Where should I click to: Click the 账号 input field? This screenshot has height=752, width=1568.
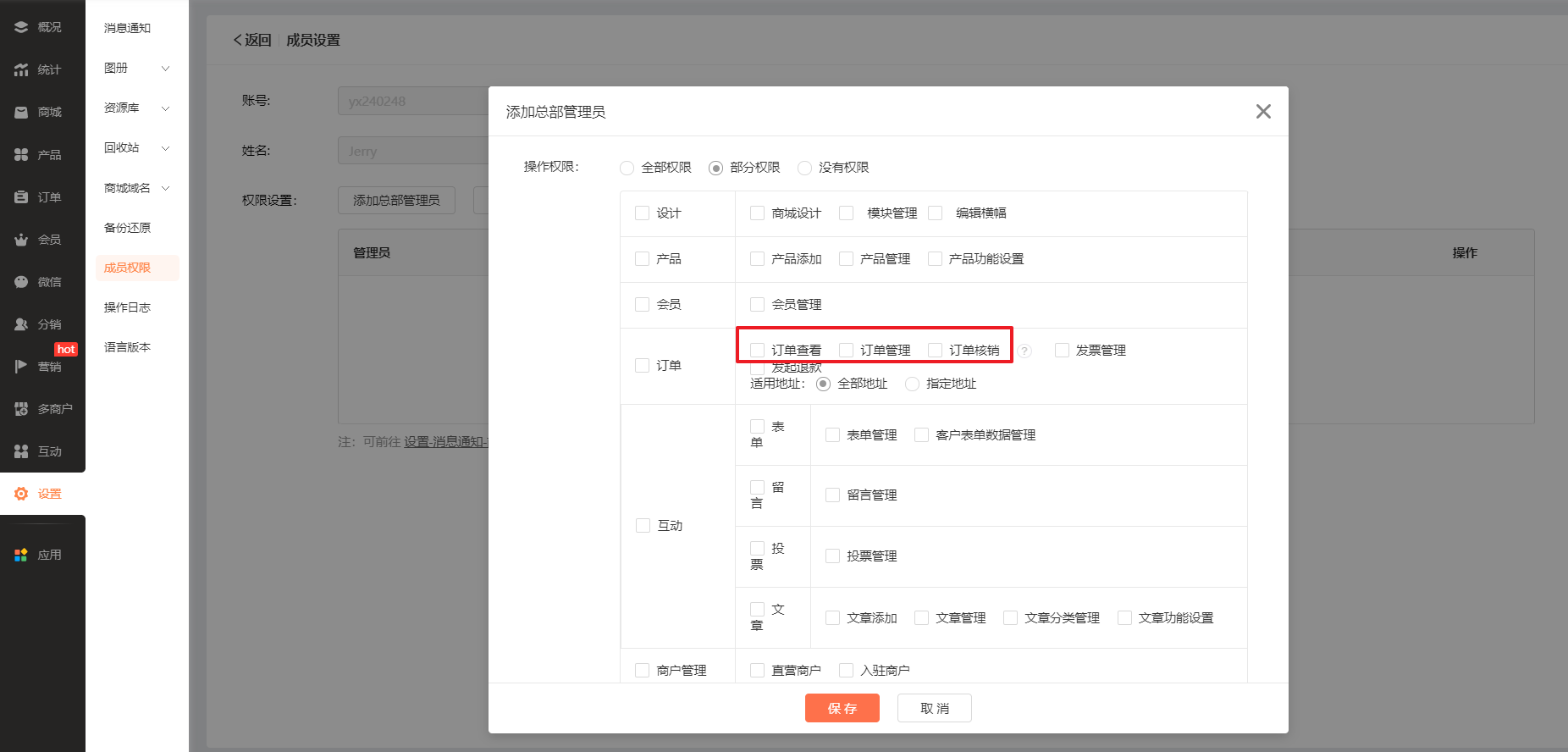click(413, 101)
